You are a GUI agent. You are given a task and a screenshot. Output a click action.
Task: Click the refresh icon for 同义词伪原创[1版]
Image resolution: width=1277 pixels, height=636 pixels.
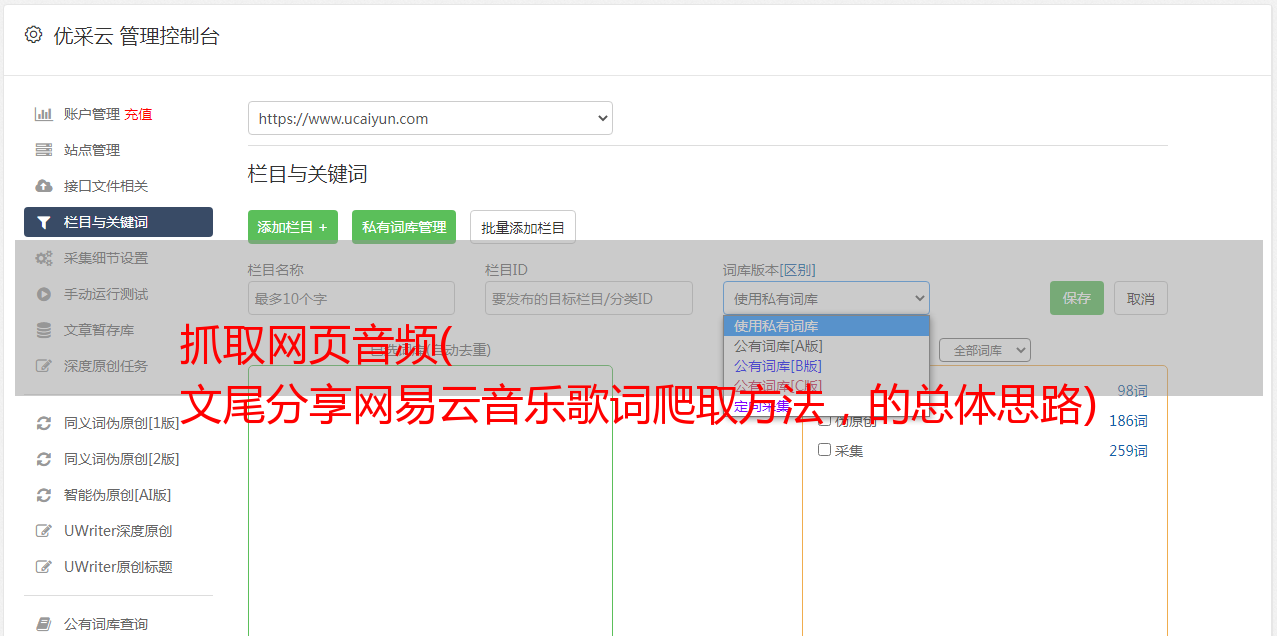pyautogui.click(x=44, y=423)
